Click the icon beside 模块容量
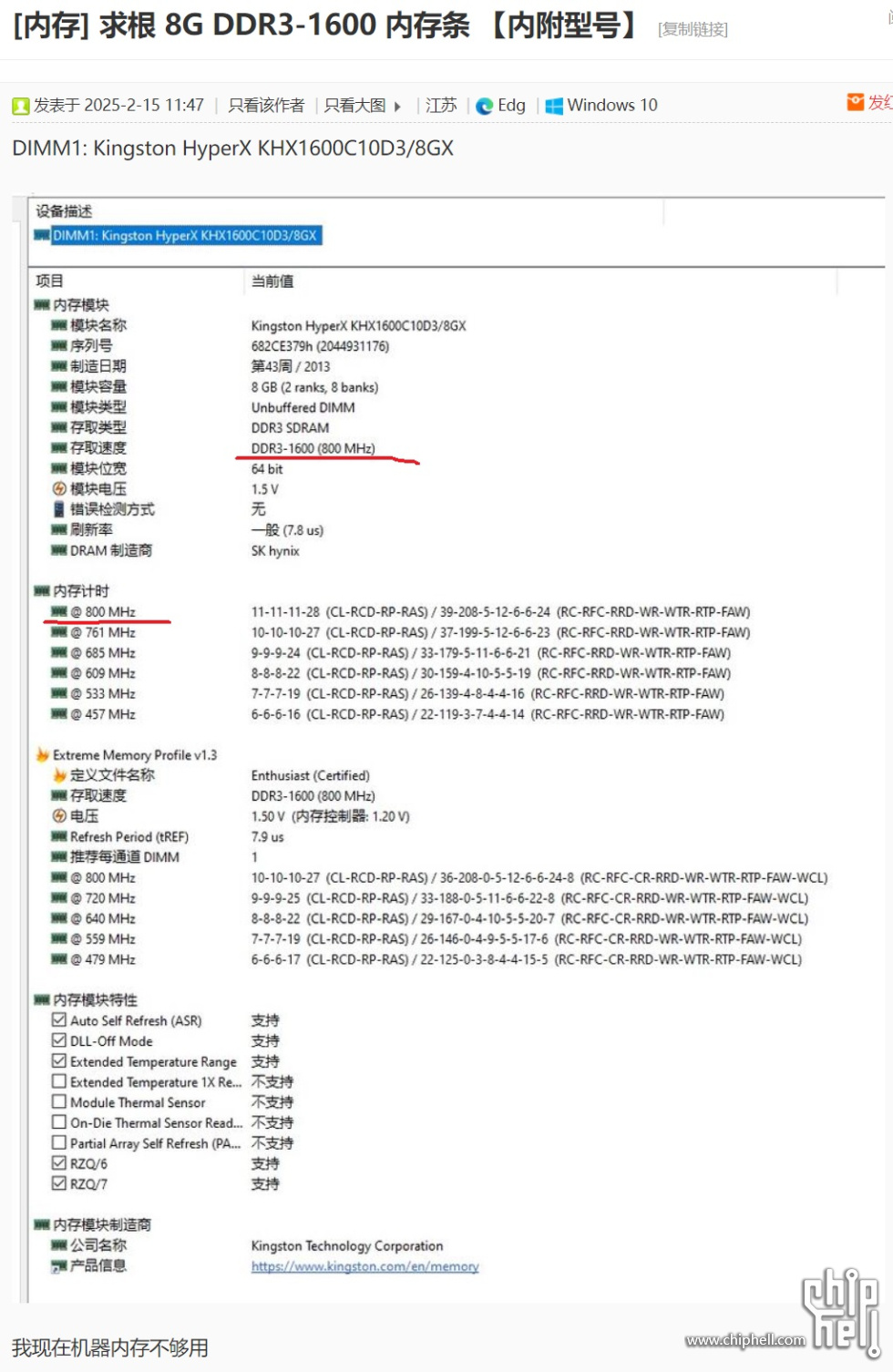This screenshot has height=1372, width=893. (59, 386)
